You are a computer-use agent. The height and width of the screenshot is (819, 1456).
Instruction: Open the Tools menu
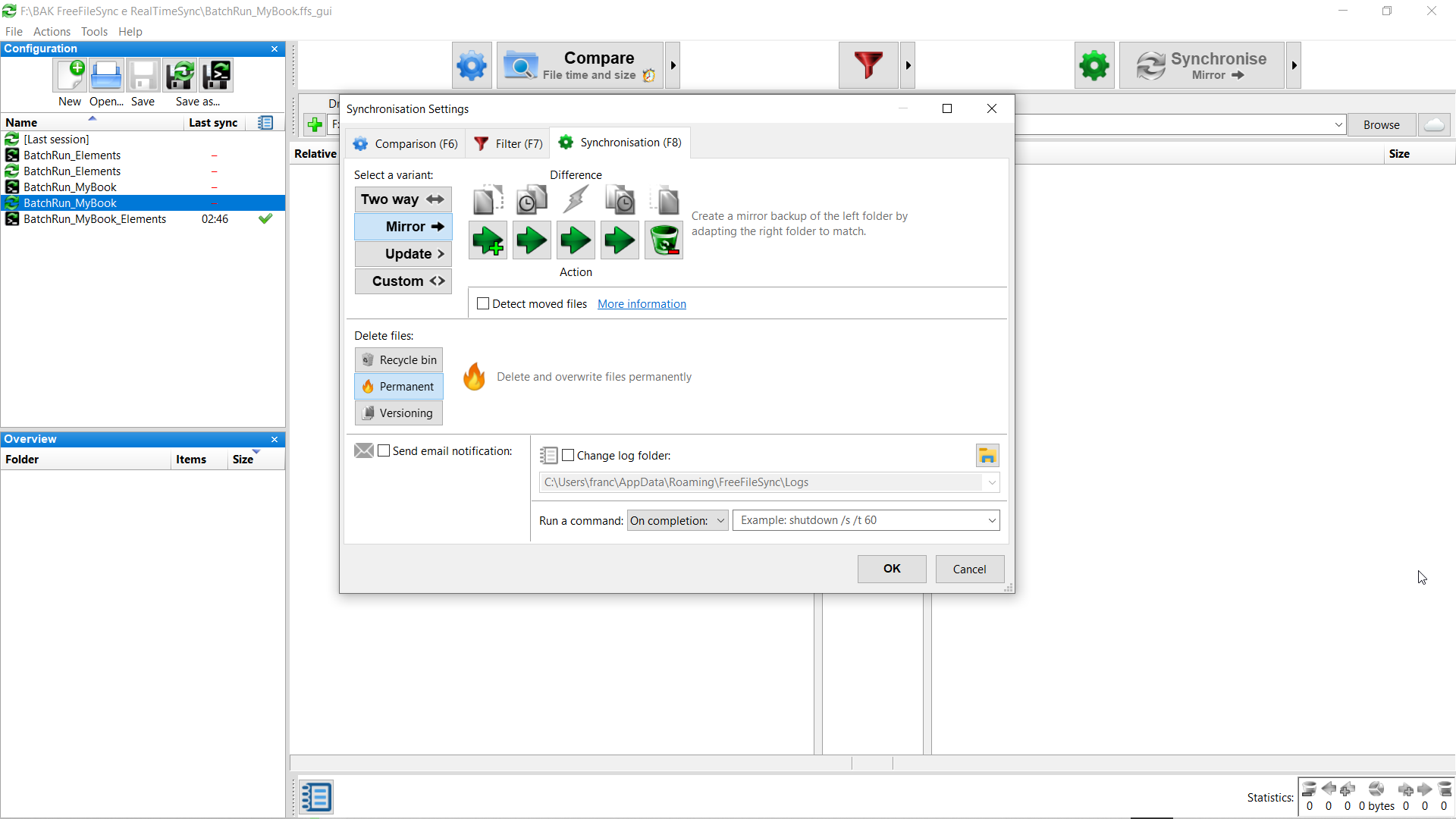pyautogui.click(x=94, y=31)
